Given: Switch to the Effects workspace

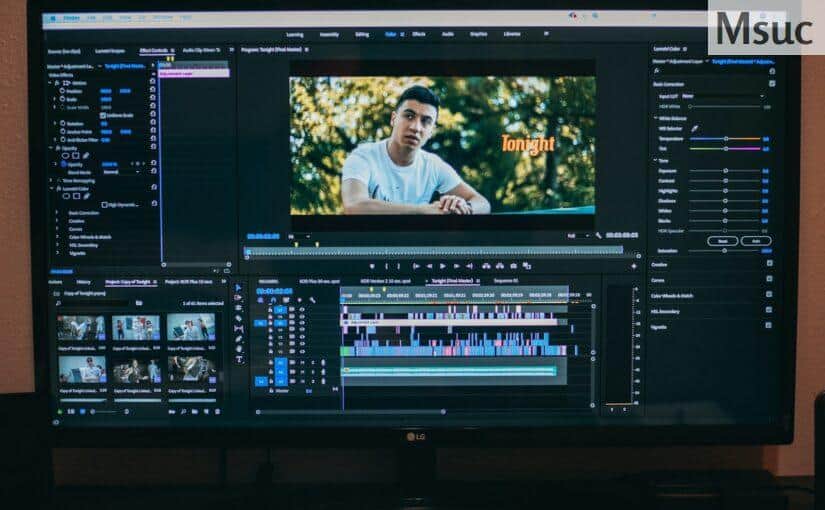Looking at the screenshot, I should (x=419, y=34).
